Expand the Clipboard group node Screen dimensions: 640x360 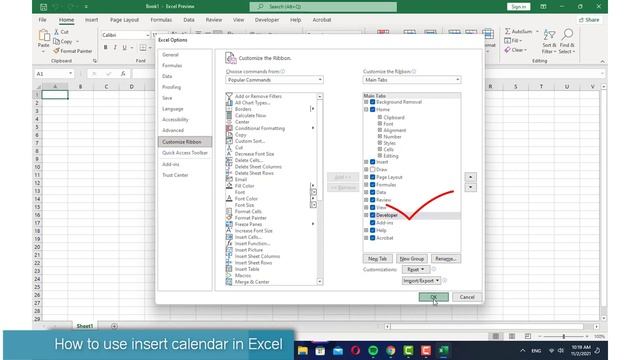pos(380,117)
